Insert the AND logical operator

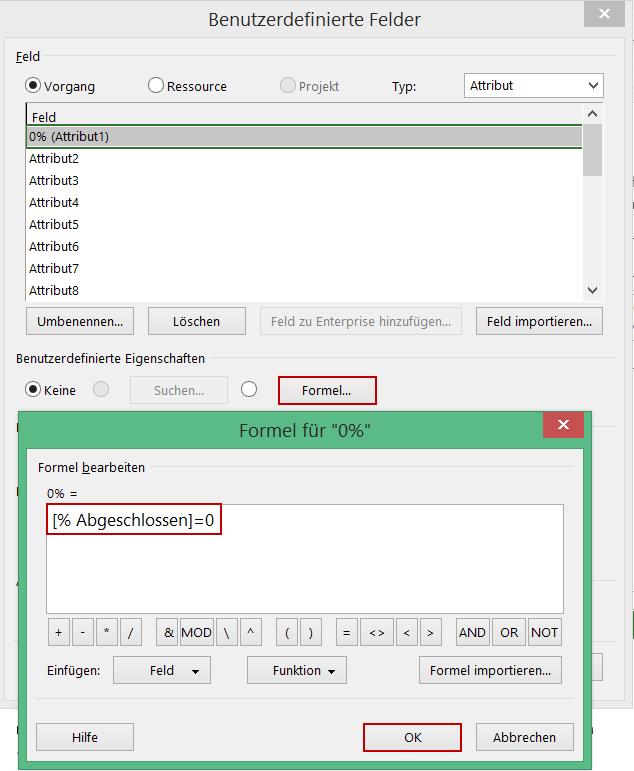(x=472, y=632)
